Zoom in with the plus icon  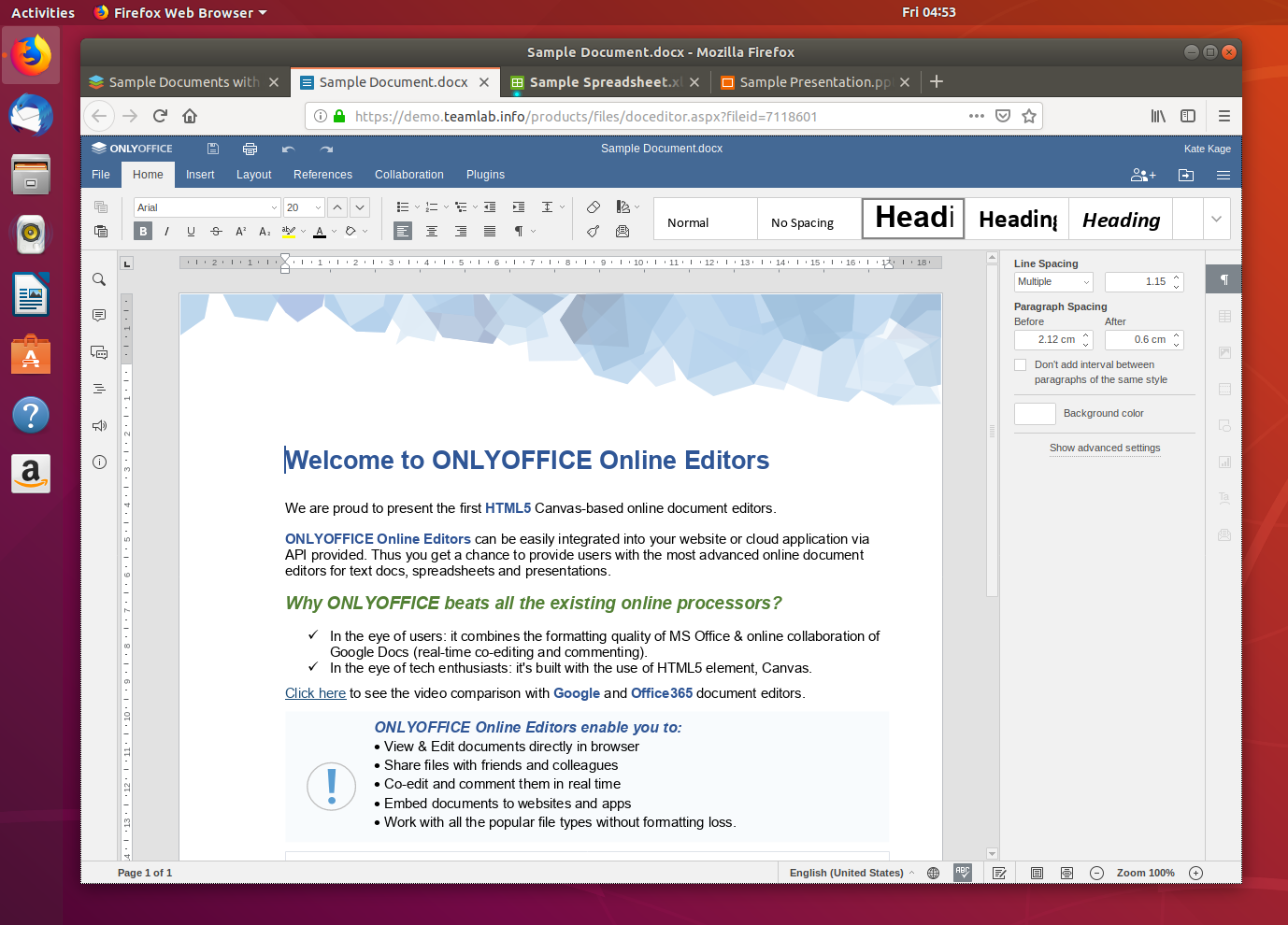pos(1195,873)
